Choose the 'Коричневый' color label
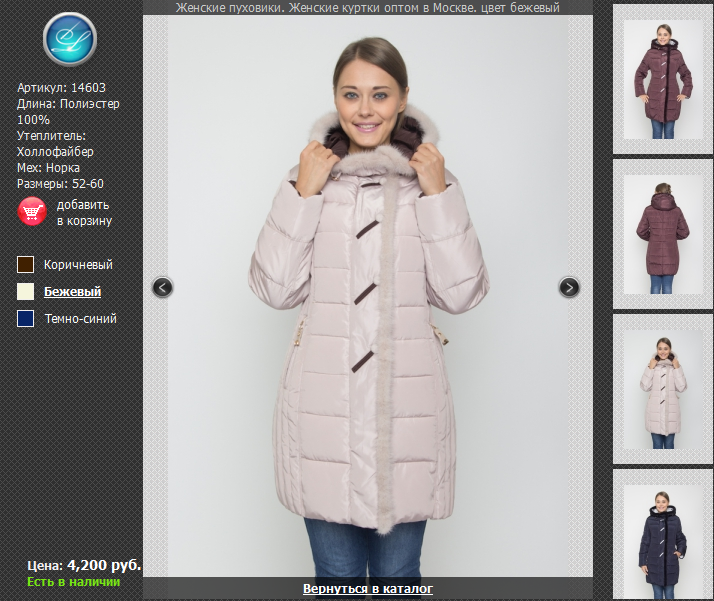714x601 pixels. click(78, 265)
